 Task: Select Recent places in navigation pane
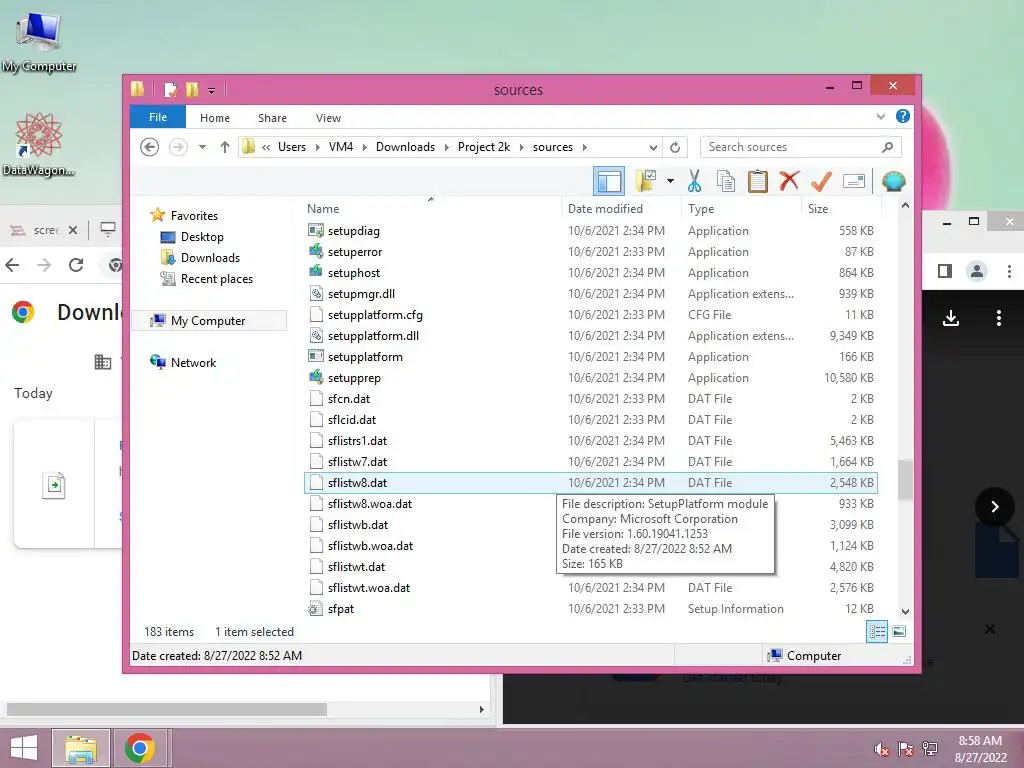point(216,279)
